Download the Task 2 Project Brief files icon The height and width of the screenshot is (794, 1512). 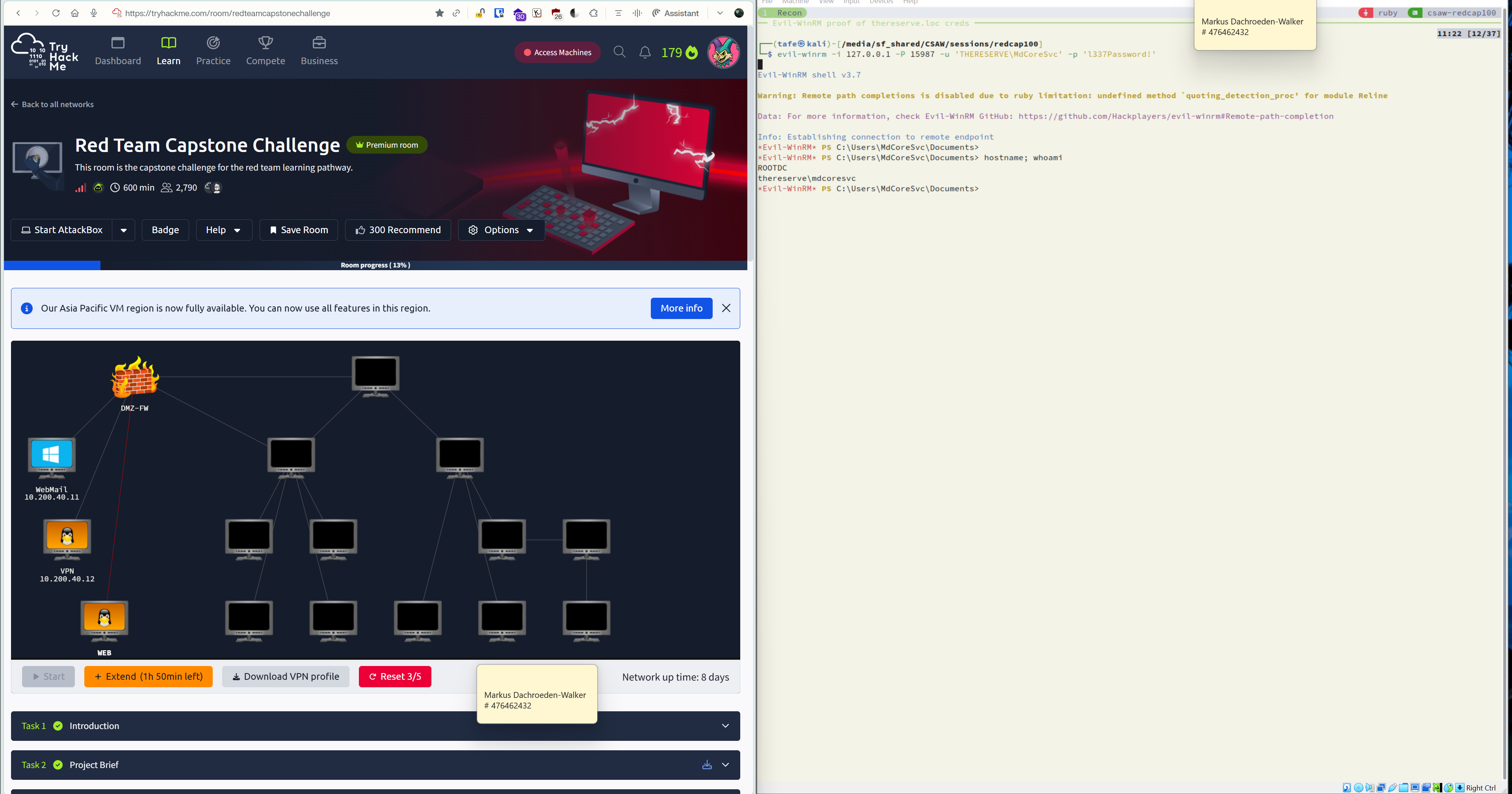(707, 764)
